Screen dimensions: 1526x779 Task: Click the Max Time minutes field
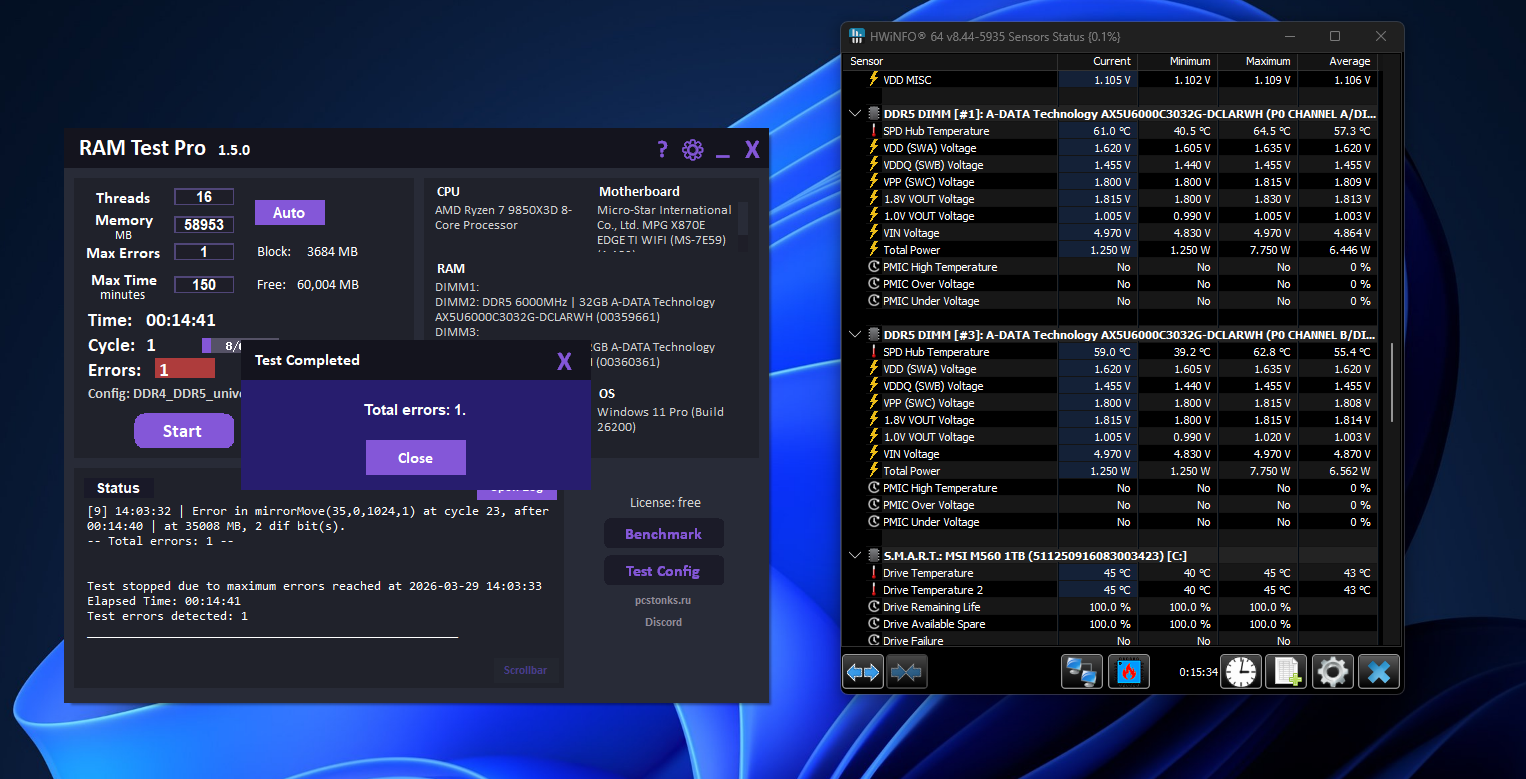pyautogui.click(x=204, y=284)
